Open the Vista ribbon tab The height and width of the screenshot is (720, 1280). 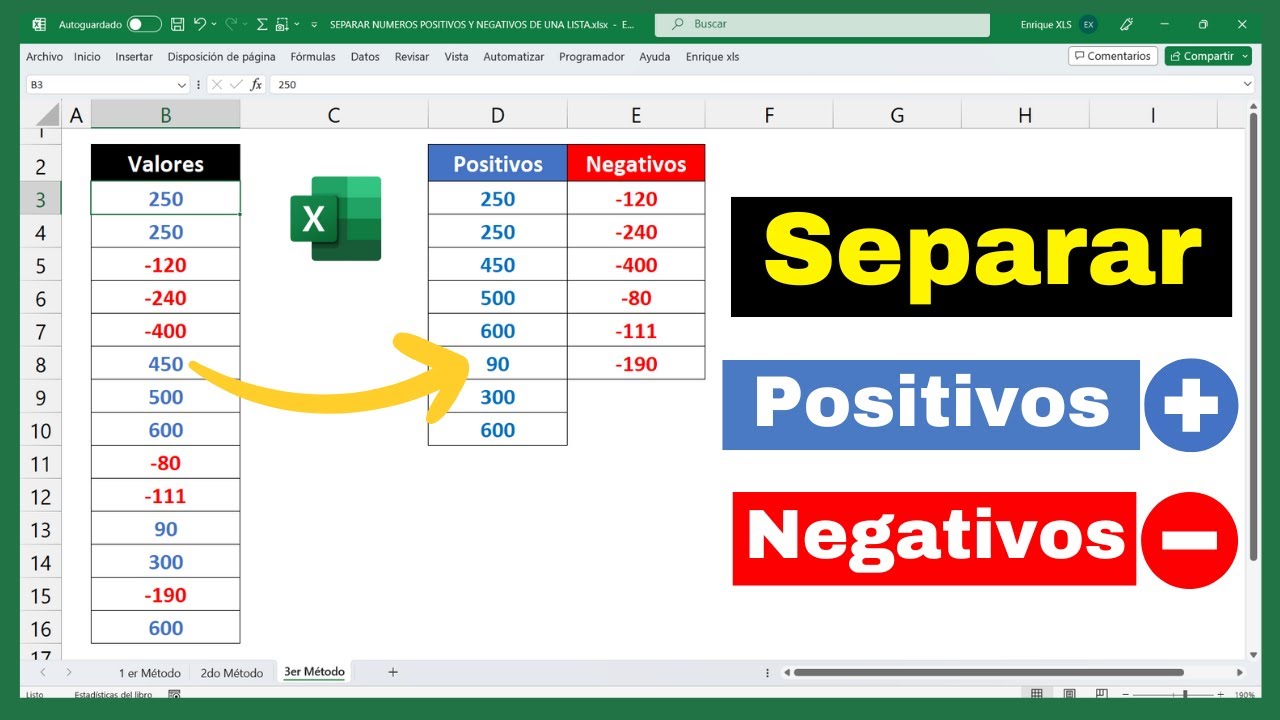(456, 57)
